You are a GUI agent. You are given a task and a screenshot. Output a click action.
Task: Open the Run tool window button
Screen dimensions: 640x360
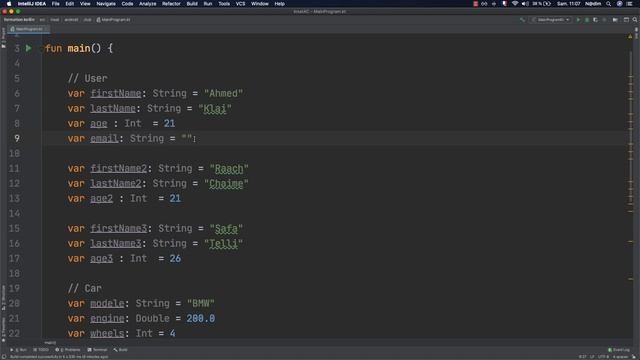pos(18,350)
